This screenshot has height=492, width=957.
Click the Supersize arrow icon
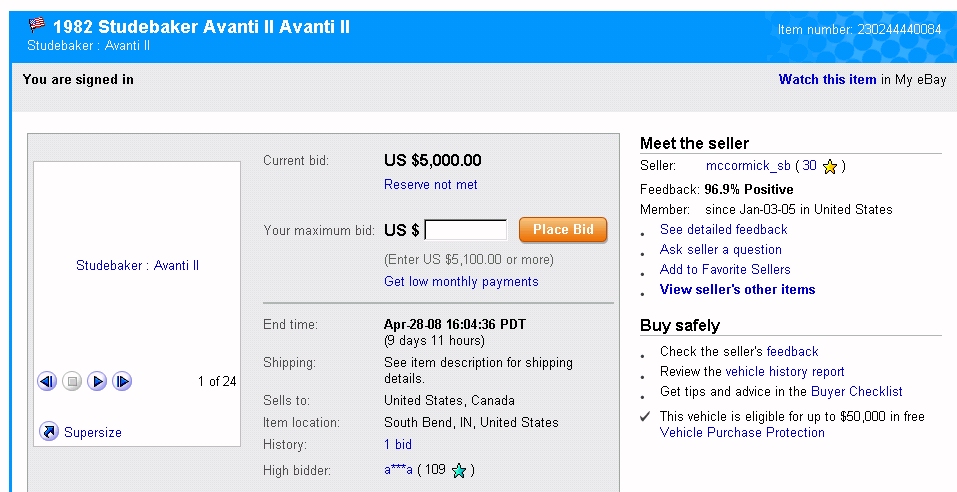48,432
